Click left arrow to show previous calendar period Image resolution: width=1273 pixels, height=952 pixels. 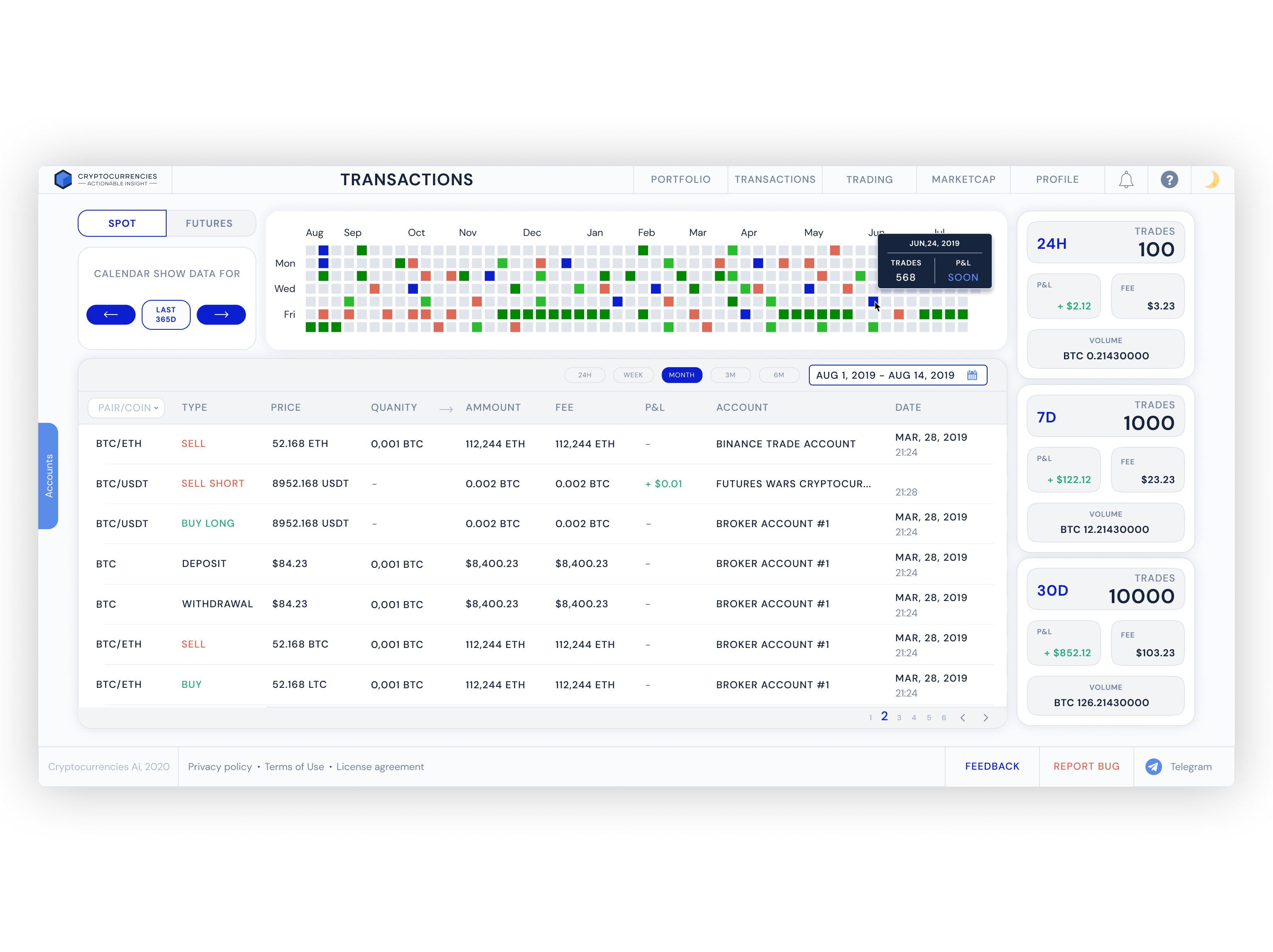[x=111, y=315]
